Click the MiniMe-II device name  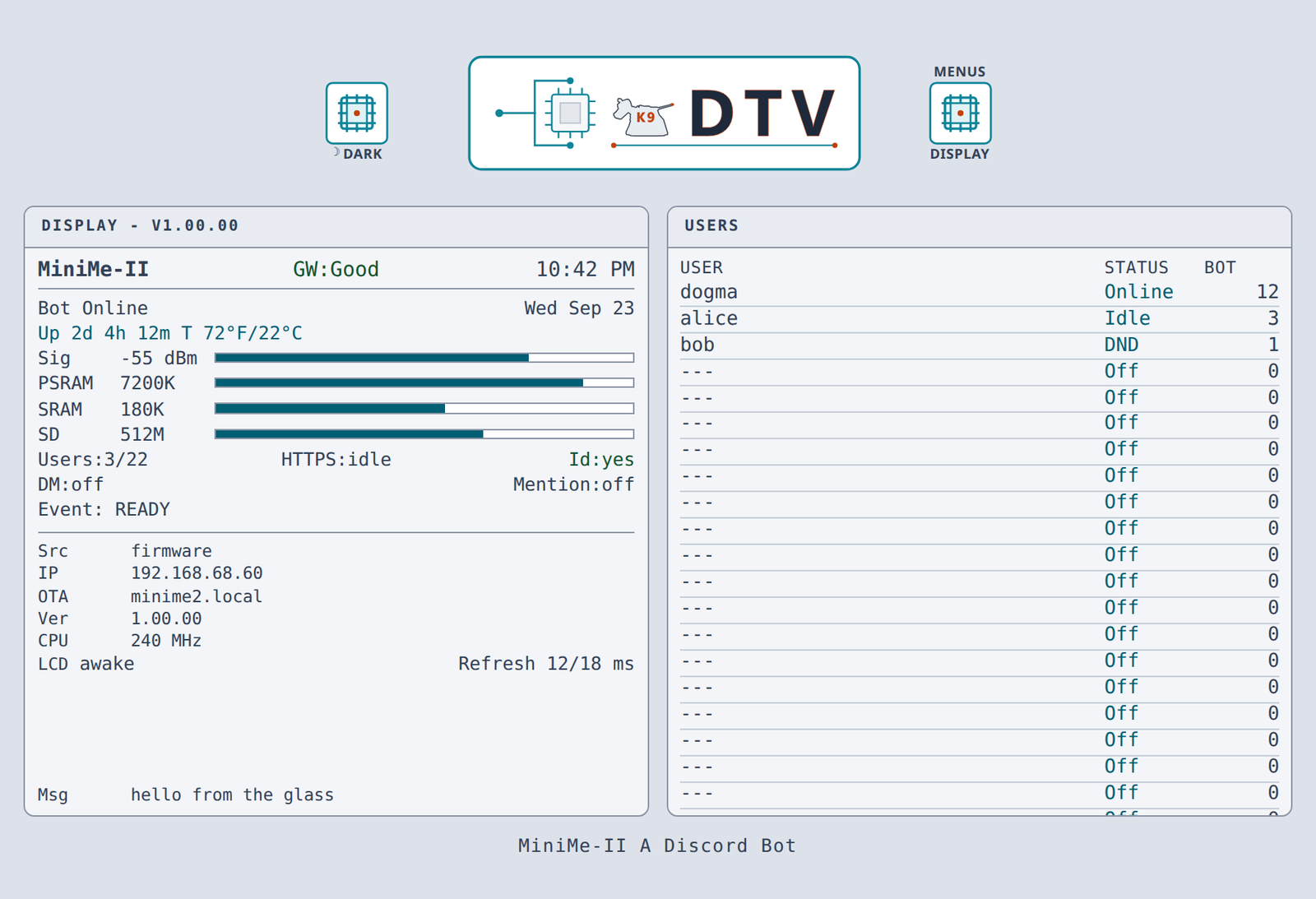pos(93,269)
